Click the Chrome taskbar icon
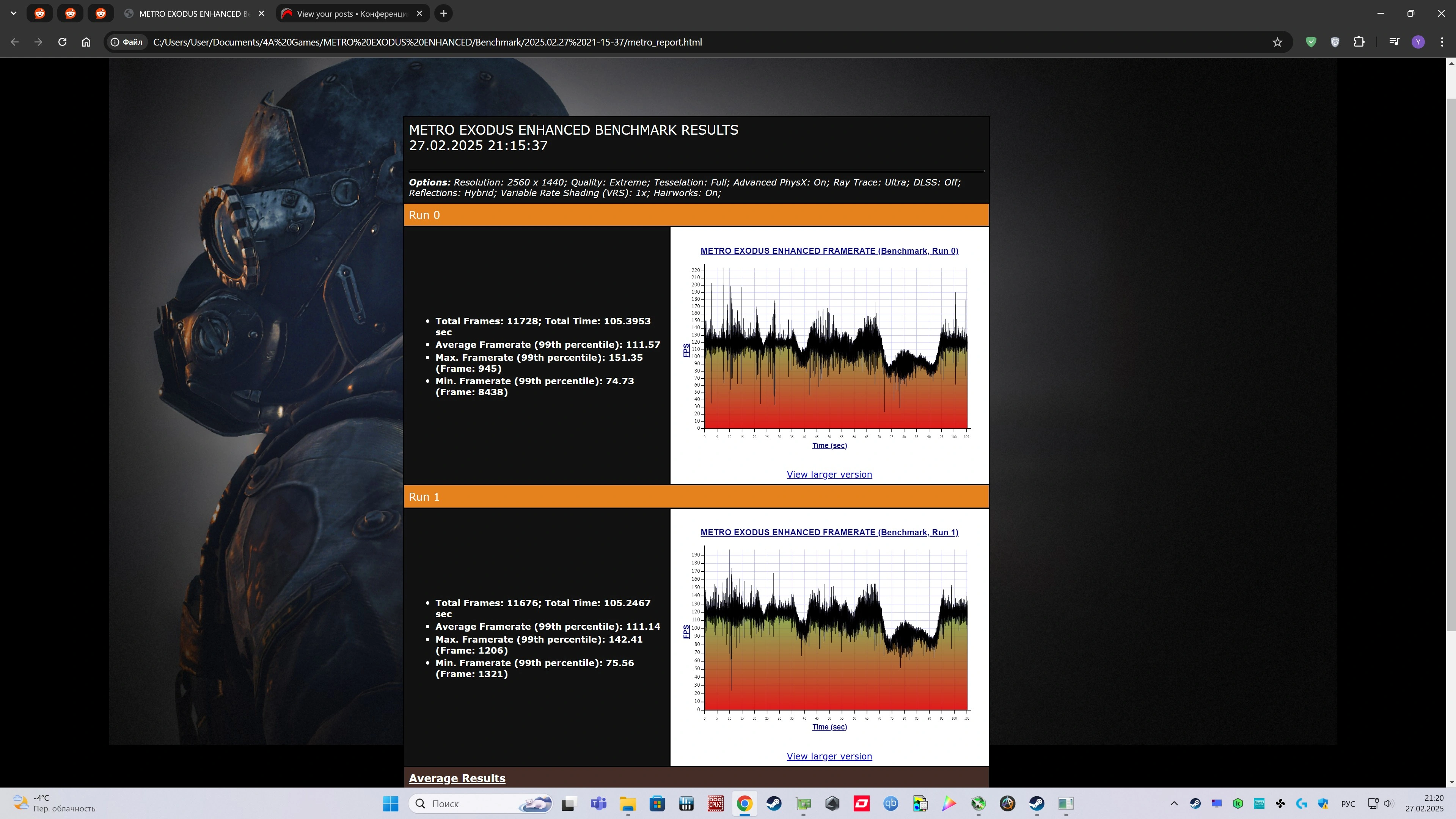 (744, 804)
